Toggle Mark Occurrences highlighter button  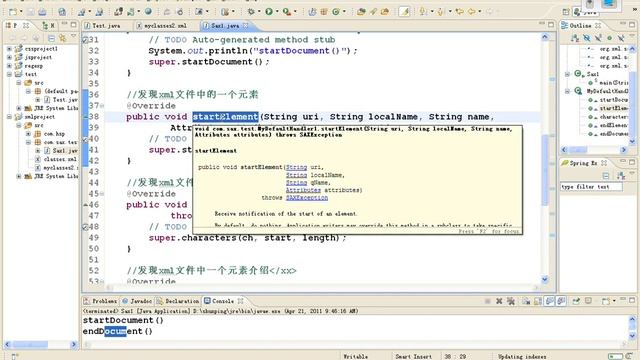404,12
